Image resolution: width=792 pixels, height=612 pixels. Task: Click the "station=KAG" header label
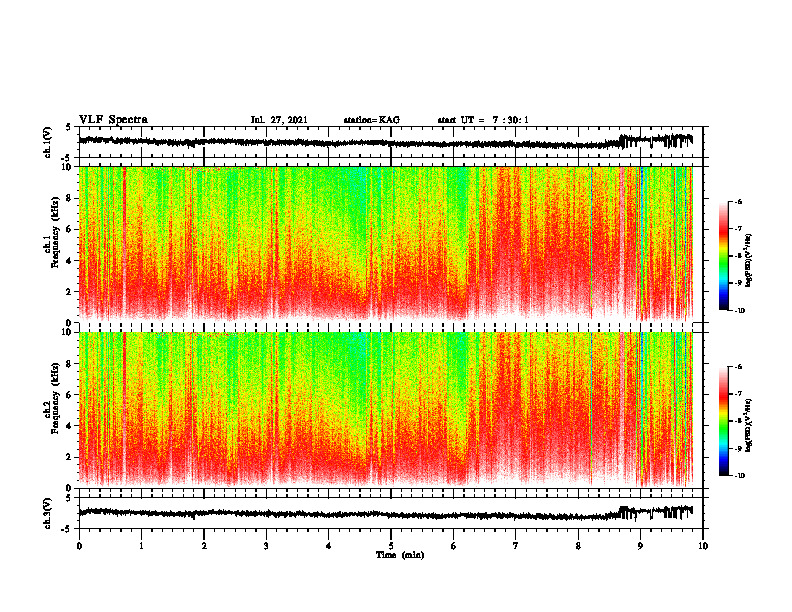coord(372,120)
